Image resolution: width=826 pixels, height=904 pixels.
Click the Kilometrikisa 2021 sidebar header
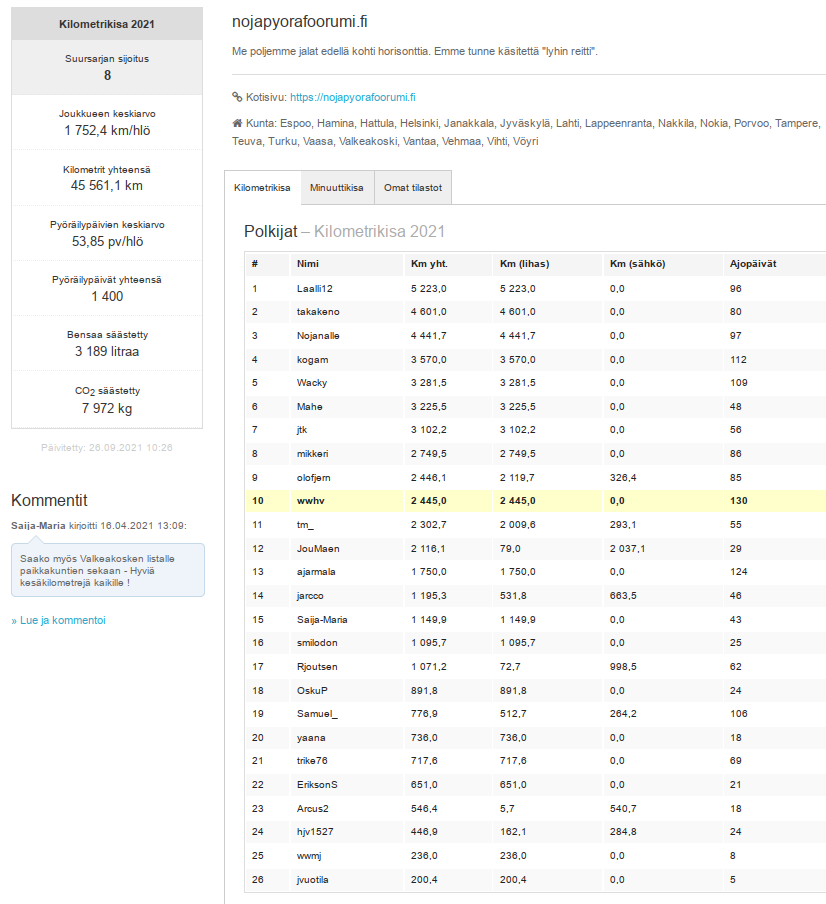[x=107, y=24]
